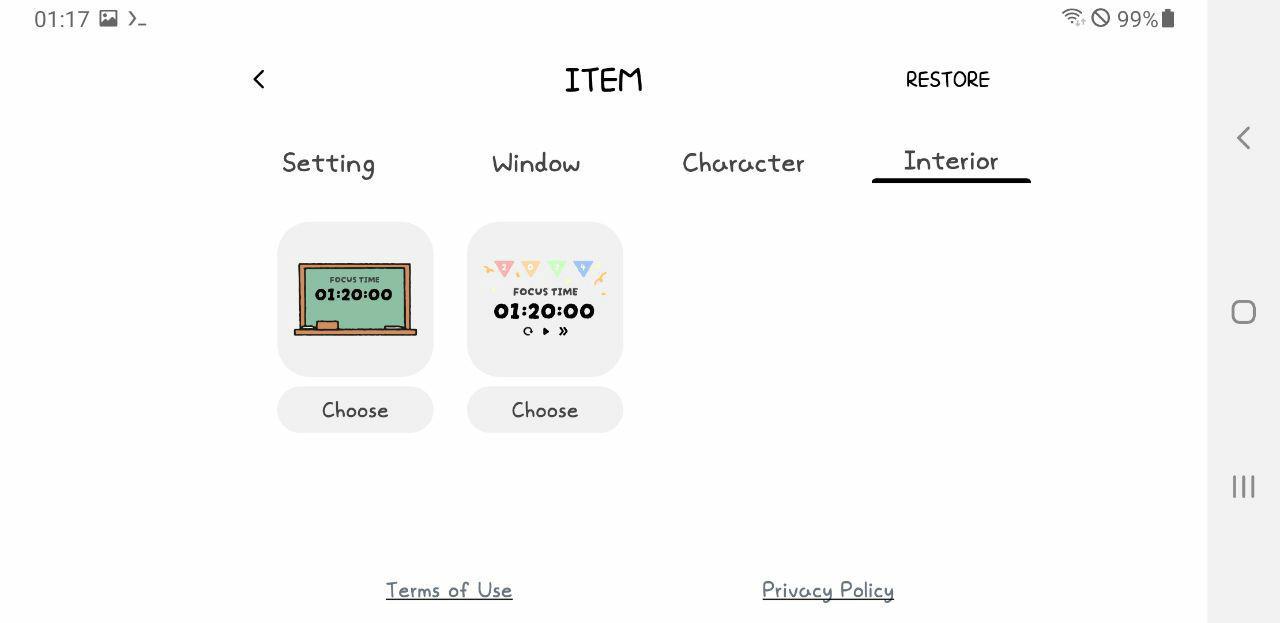1280x623 pixels.
Task: Tap the Android back navigation chevron
Action: pos(1242,138)
